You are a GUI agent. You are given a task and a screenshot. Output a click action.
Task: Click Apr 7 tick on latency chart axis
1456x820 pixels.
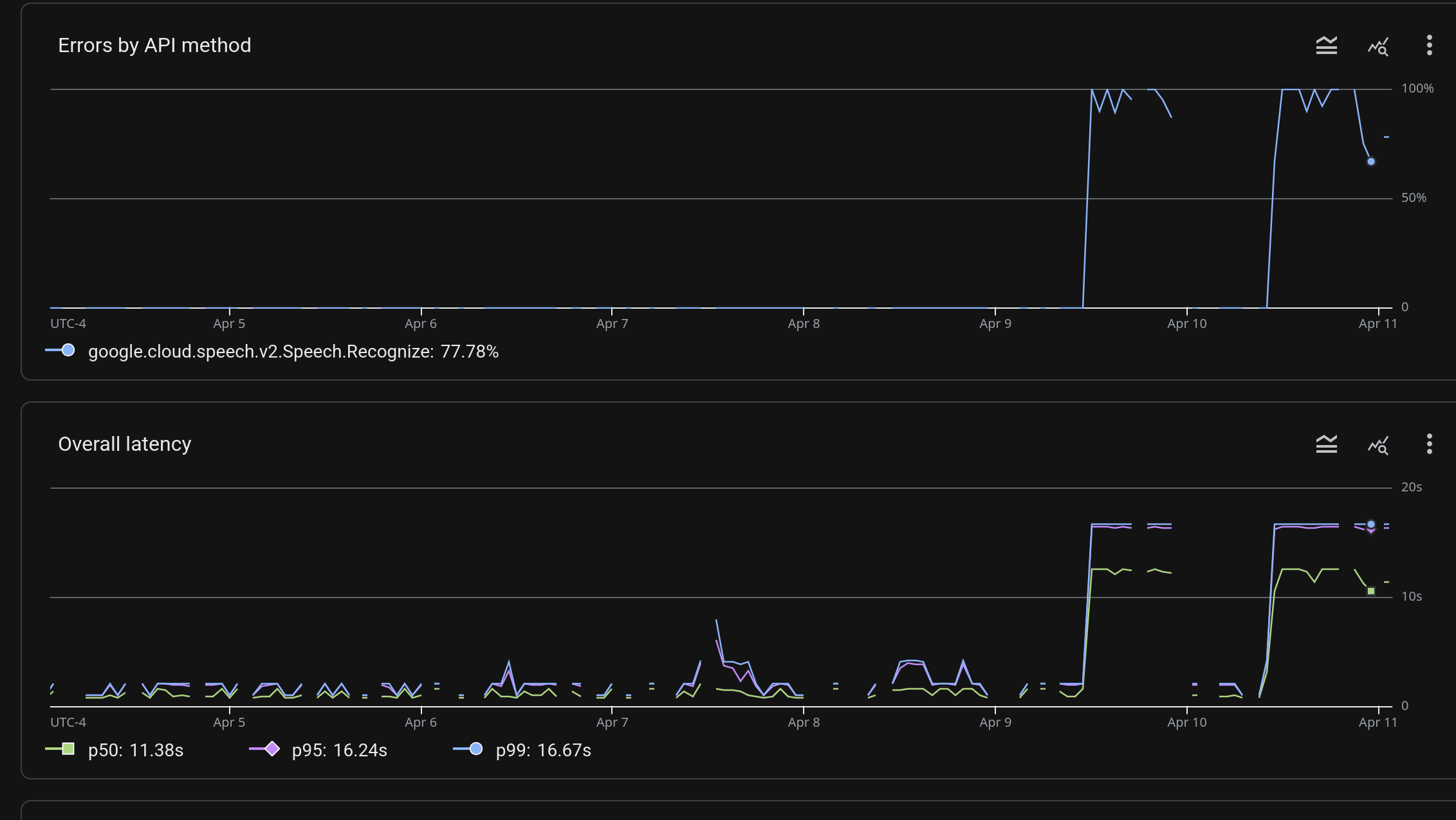612,722
